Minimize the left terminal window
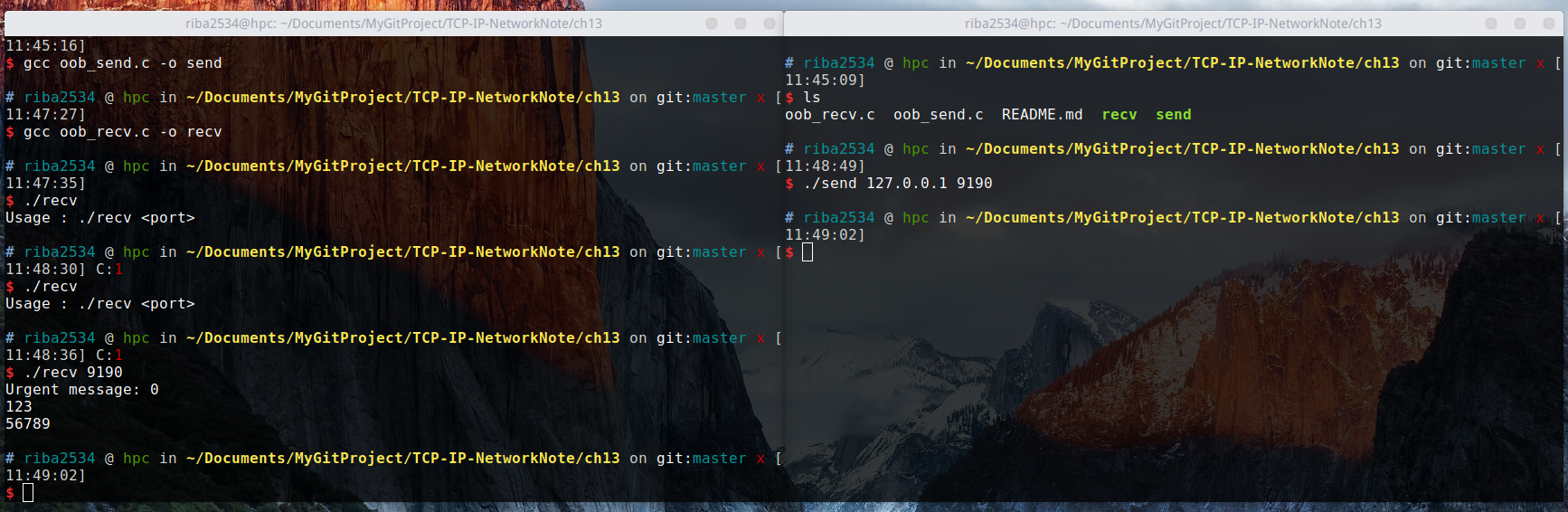Viewport: 1568px width, 512px height. [712, 24]
